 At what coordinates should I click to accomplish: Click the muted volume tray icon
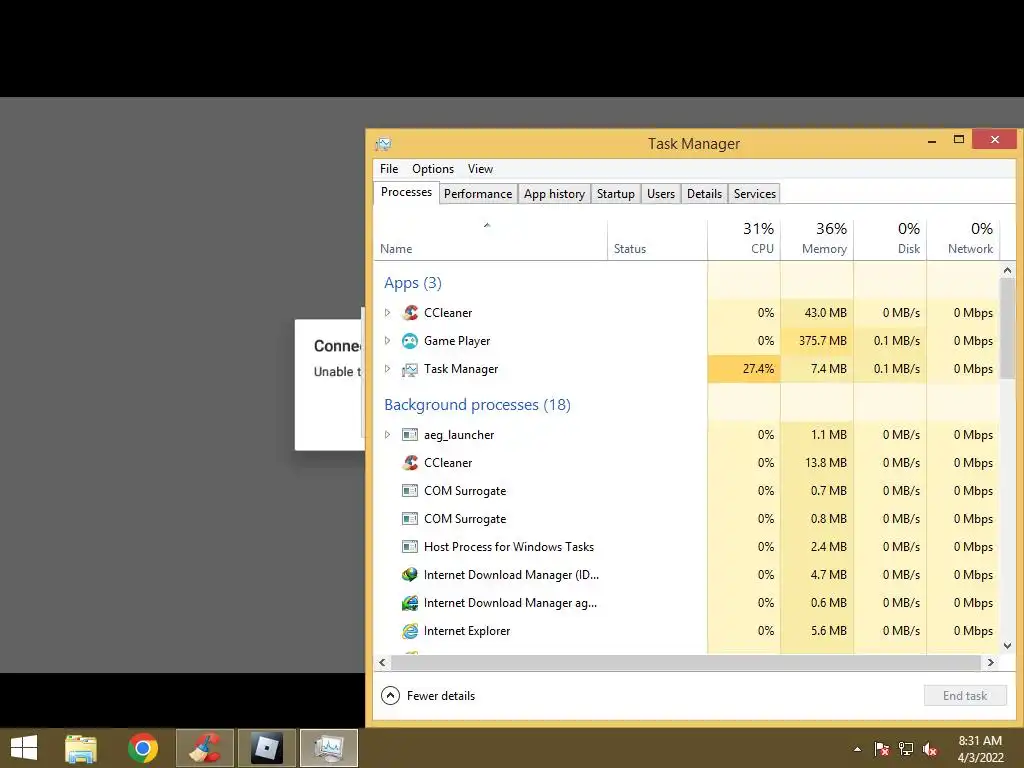pyautogui.click(x=930, y=749)
